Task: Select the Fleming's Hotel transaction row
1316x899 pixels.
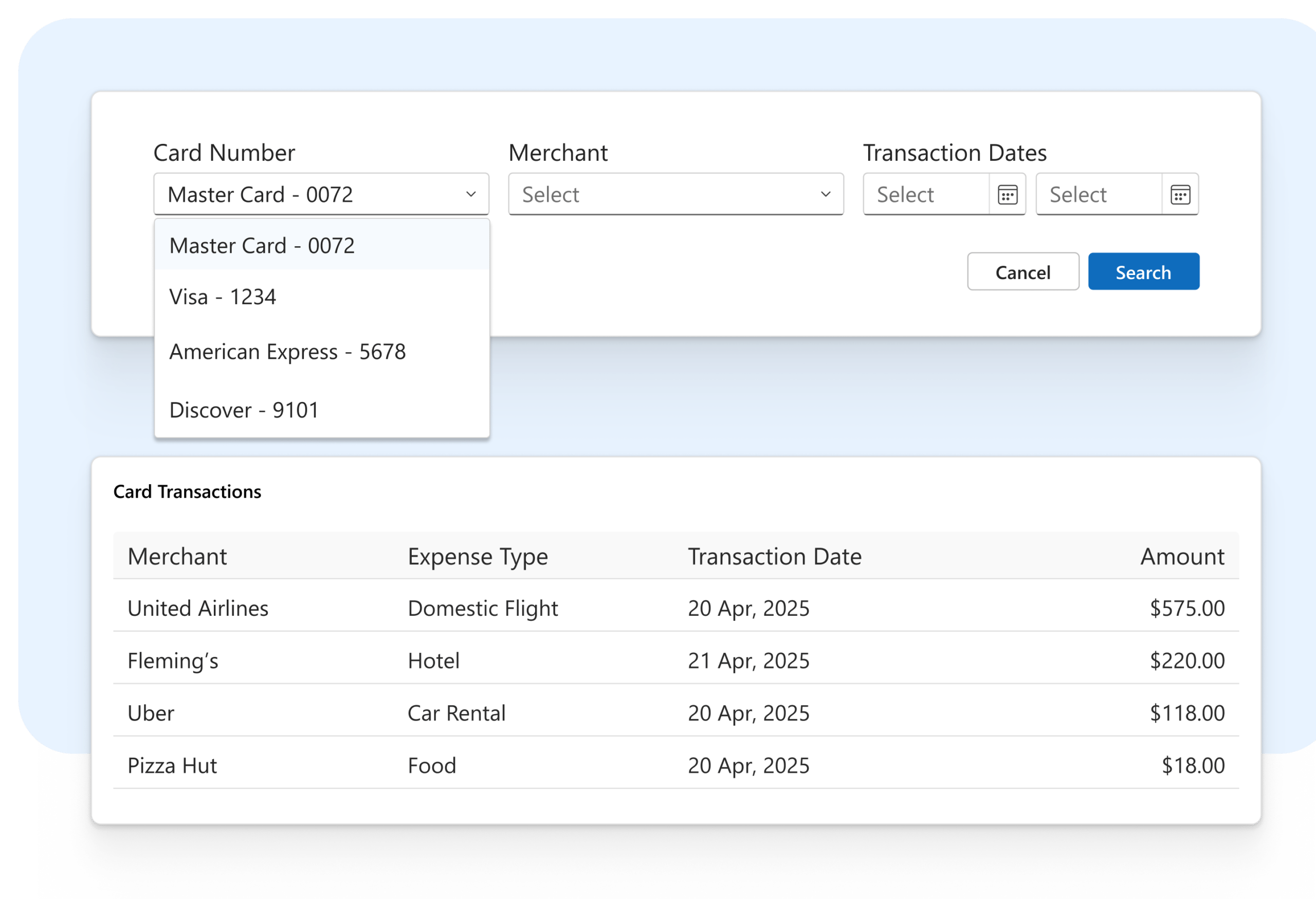Action: (x=675, y=661)
